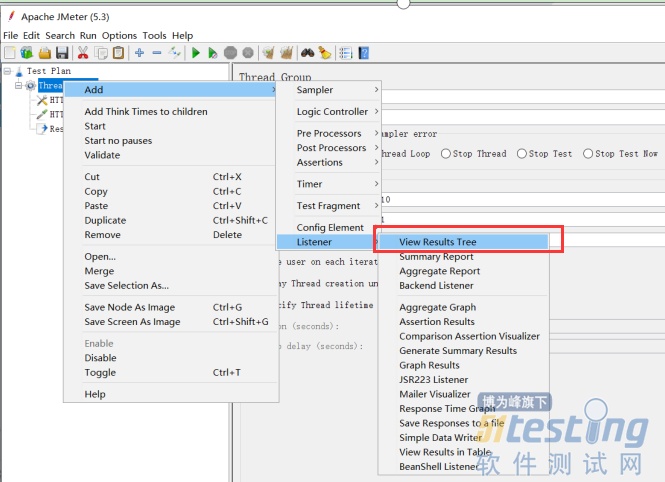The height and width of the screenshot is (482, 665).
Task: Click the Paste clipboard icon
Action: 119,53
